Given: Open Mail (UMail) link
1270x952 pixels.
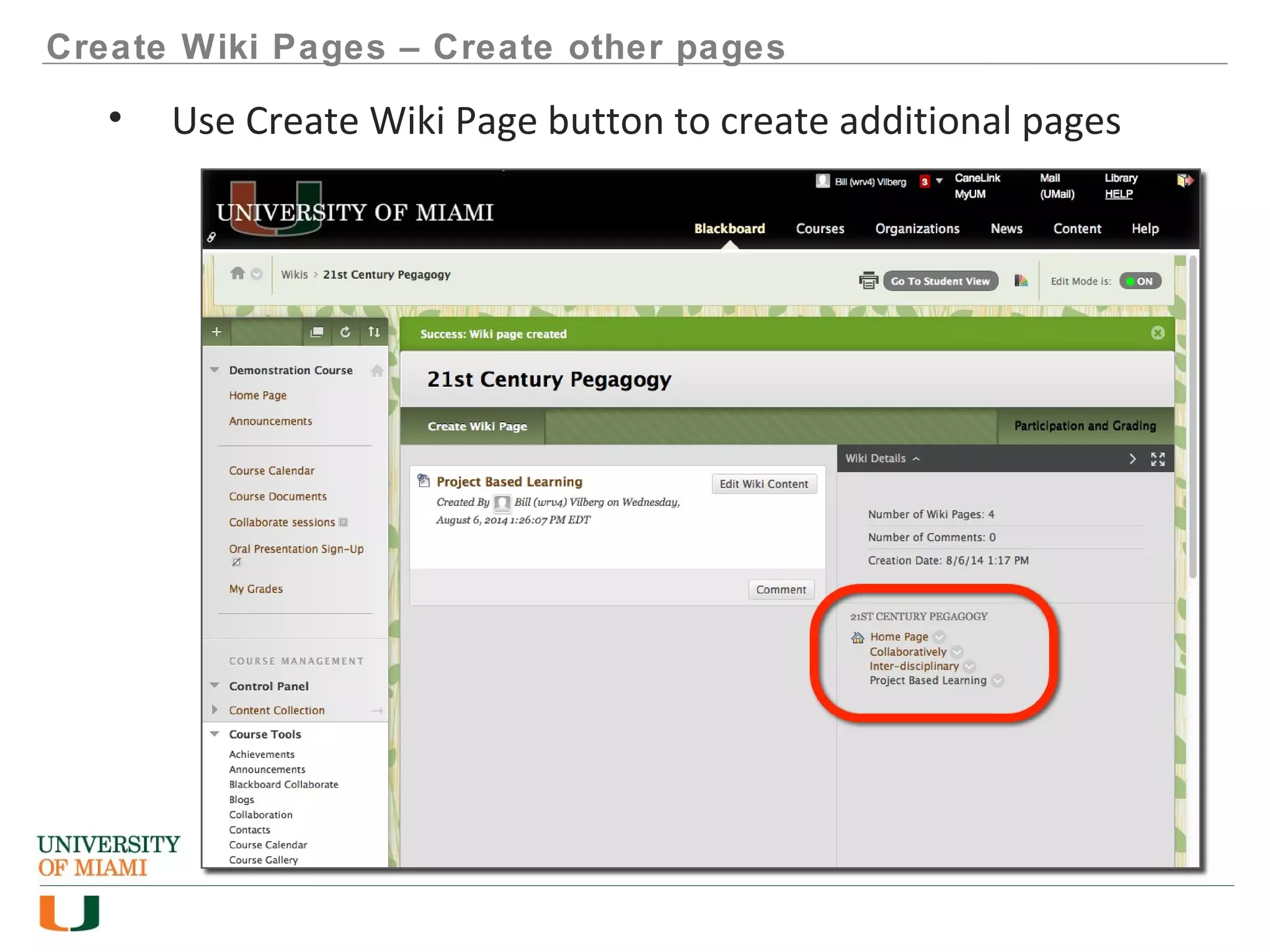Looking at the screenshot, I should (x=1057, y=186).
